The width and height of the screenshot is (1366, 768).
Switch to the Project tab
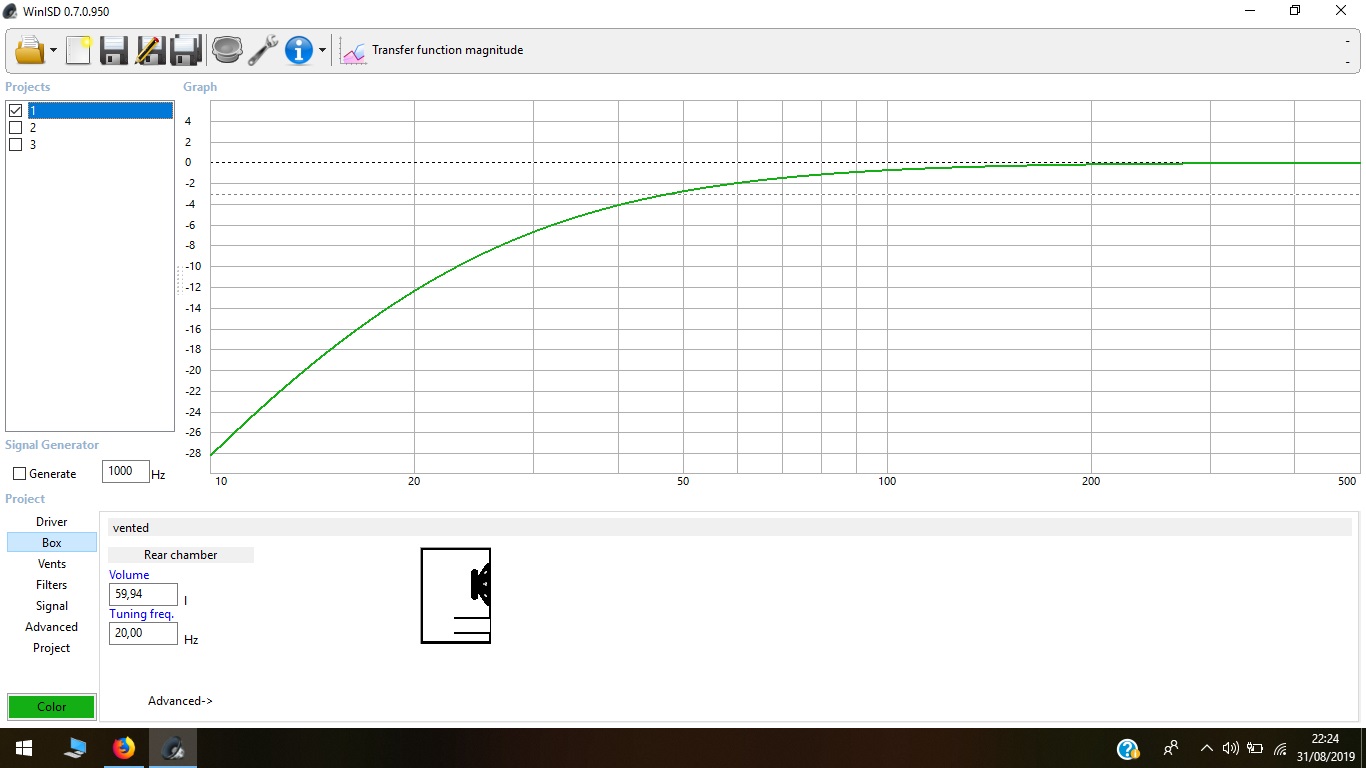(x=52, y=648)
